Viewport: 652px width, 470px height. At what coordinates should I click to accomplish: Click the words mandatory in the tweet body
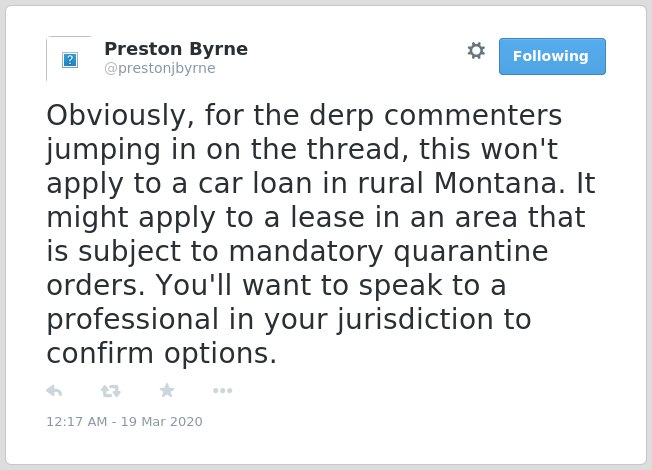306,252
